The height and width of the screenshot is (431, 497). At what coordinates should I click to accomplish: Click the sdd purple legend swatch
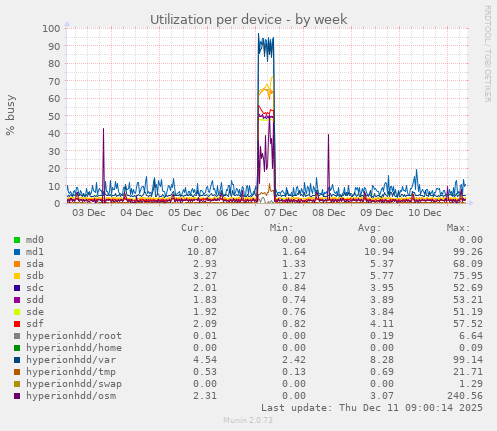click(17, 300)
